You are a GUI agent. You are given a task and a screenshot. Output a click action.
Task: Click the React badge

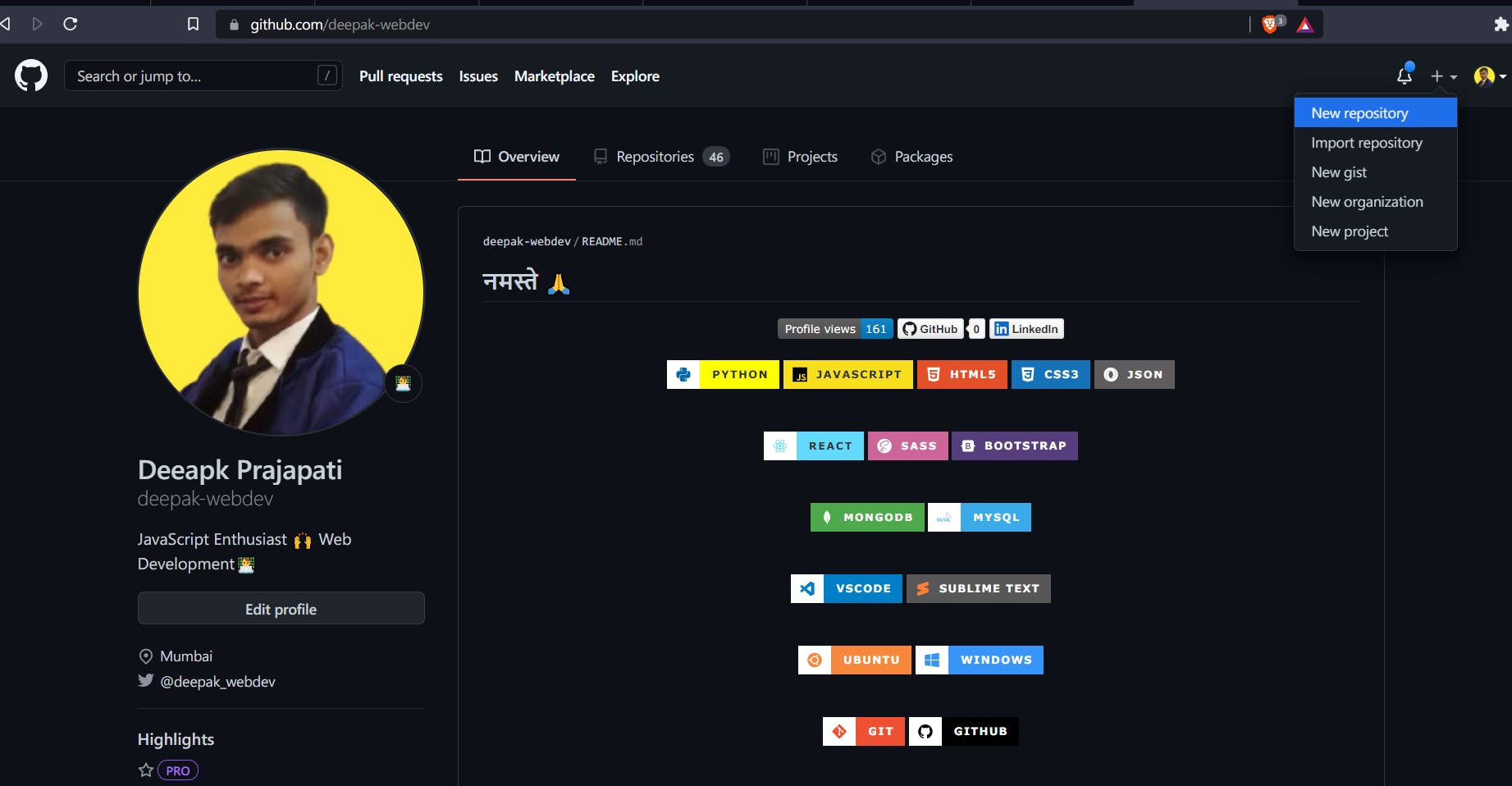(813, 446)
